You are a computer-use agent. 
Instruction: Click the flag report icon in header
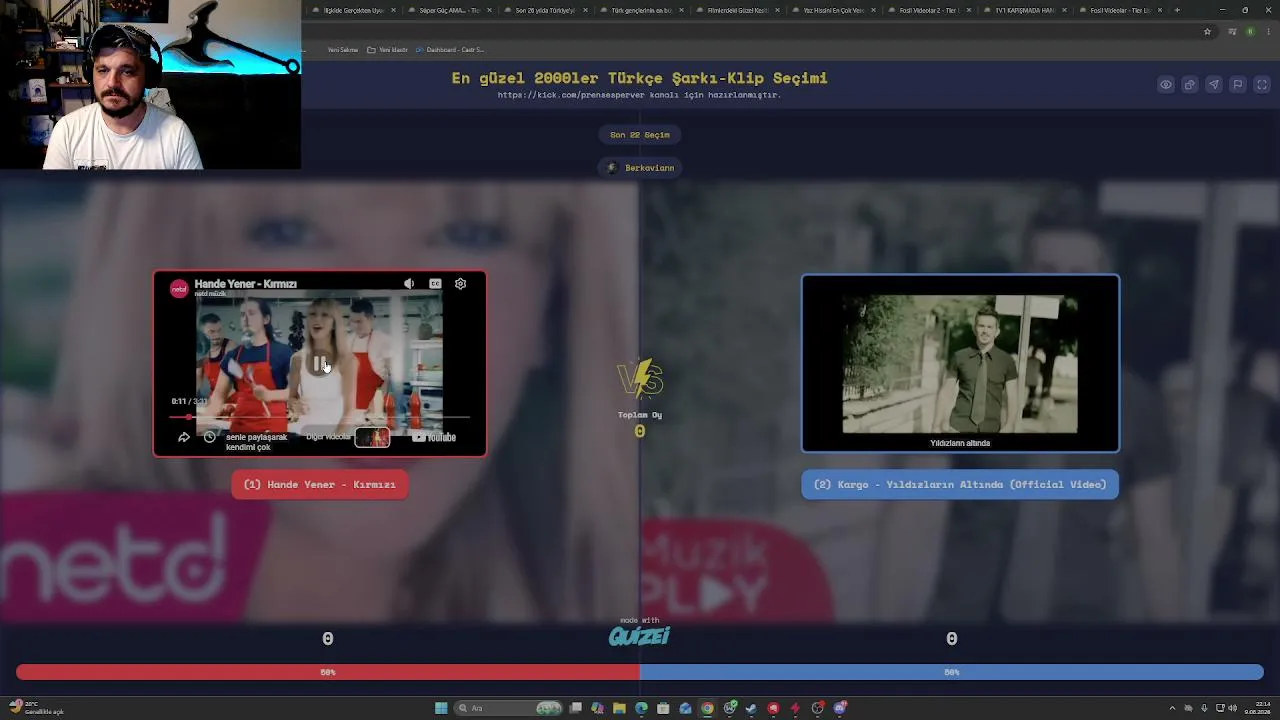tap(1238, 85)
